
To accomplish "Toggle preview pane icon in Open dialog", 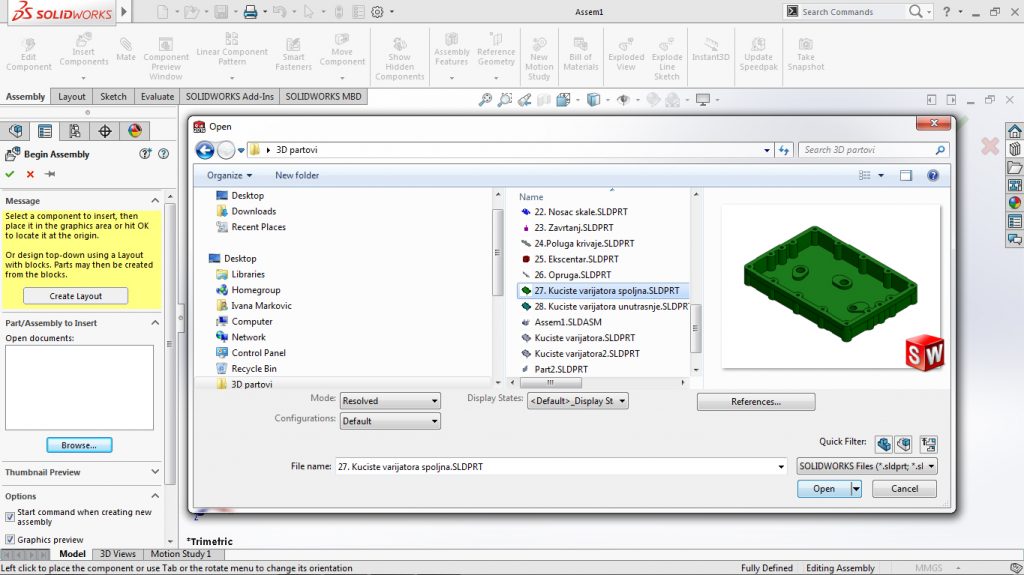I will pos(906,175).
